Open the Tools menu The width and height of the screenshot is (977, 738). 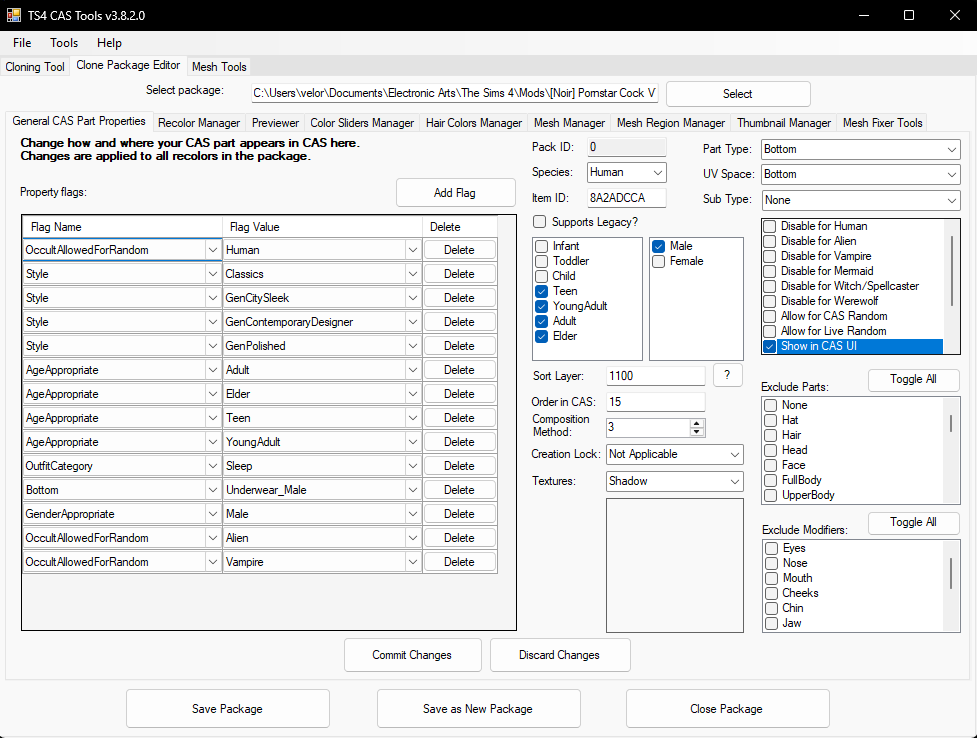[x=64, y=42]
